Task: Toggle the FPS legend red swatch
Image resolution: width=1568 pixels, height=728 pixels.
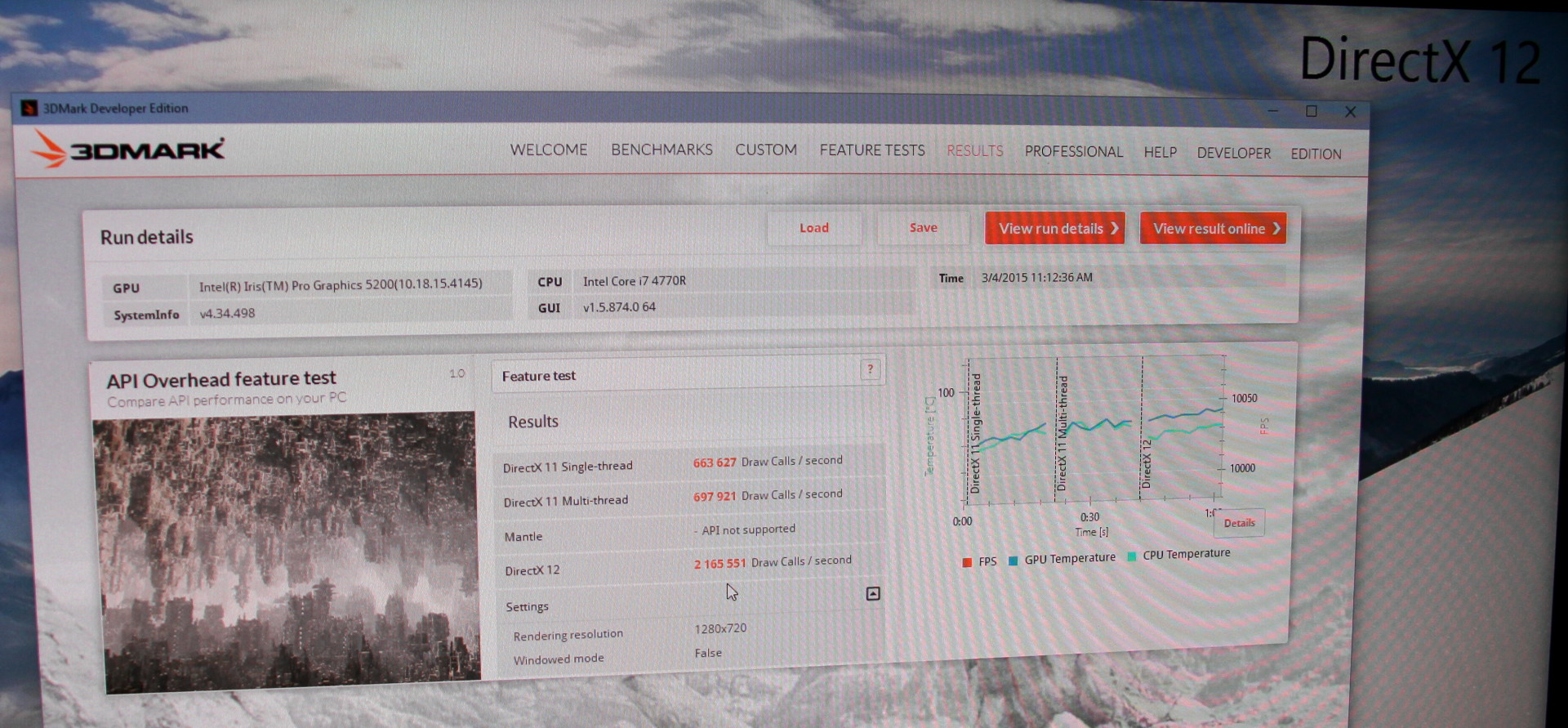Action: 967,562
